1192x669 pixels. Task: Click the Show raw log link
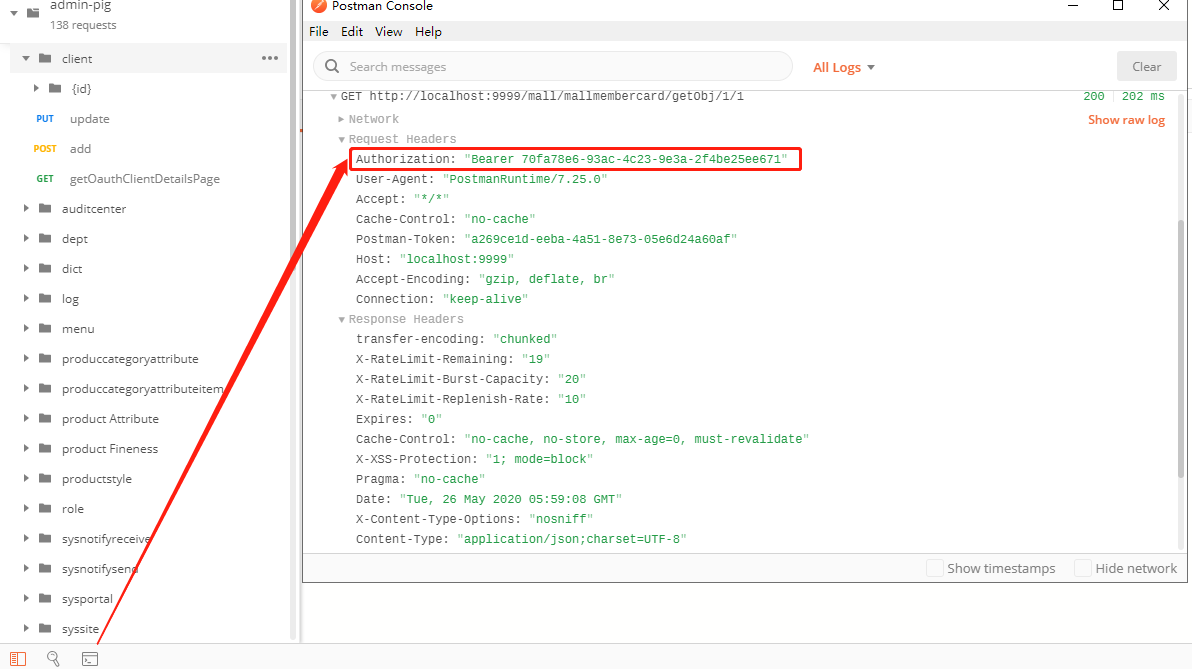pyautogui.click(x=1126, y=120)
